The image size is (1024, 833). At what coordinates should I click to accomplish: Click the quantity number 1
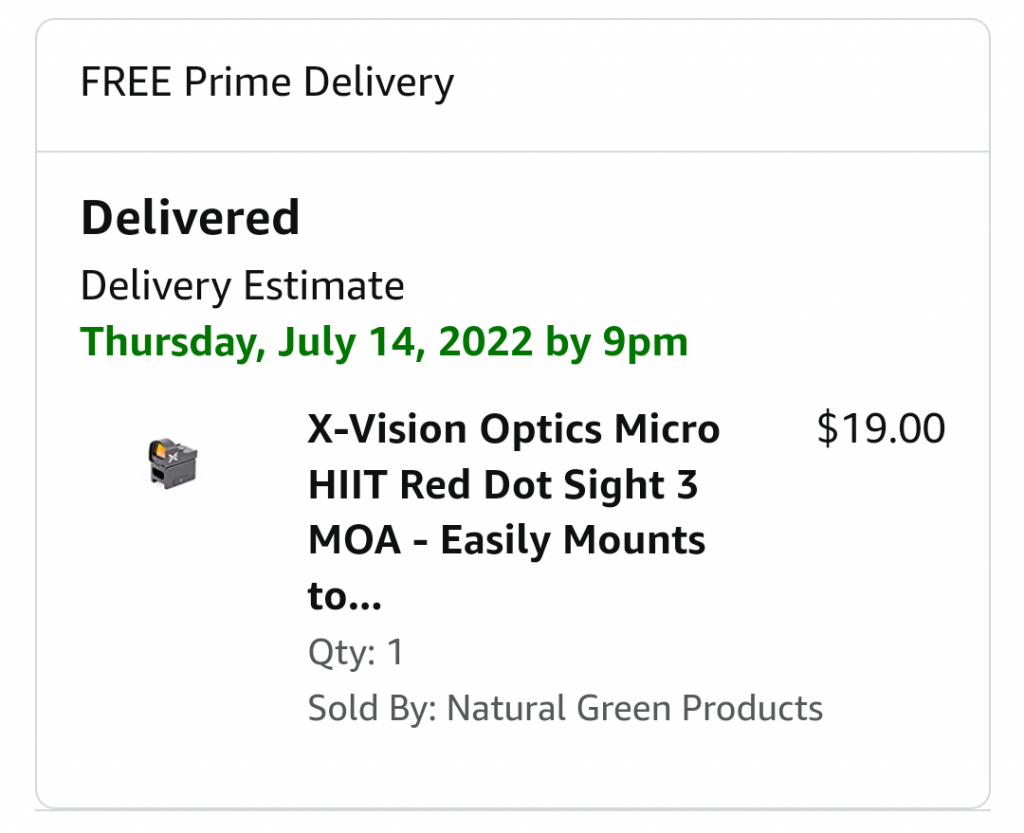click(394, 653)
